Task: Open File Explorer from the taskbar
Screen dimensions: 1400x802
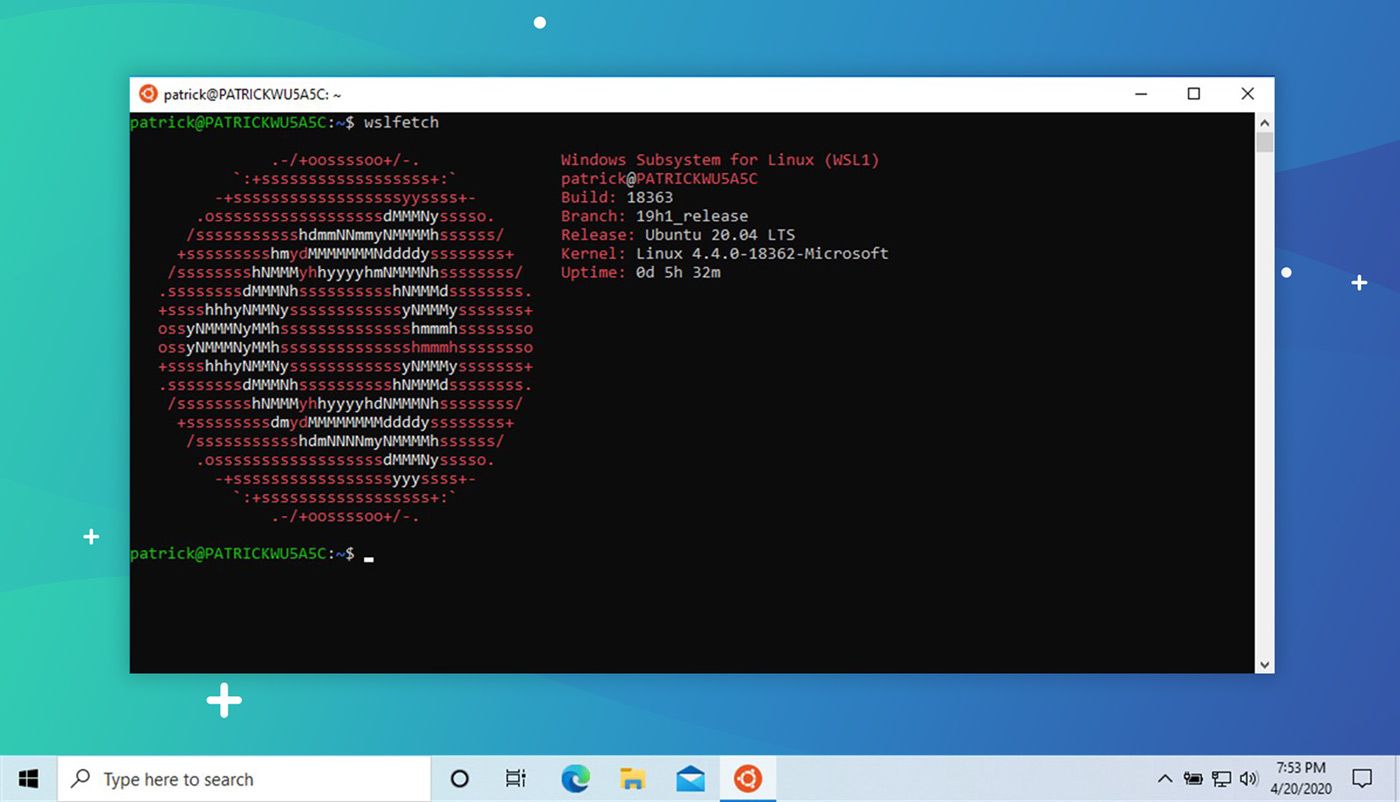Action: coord(631,778)
